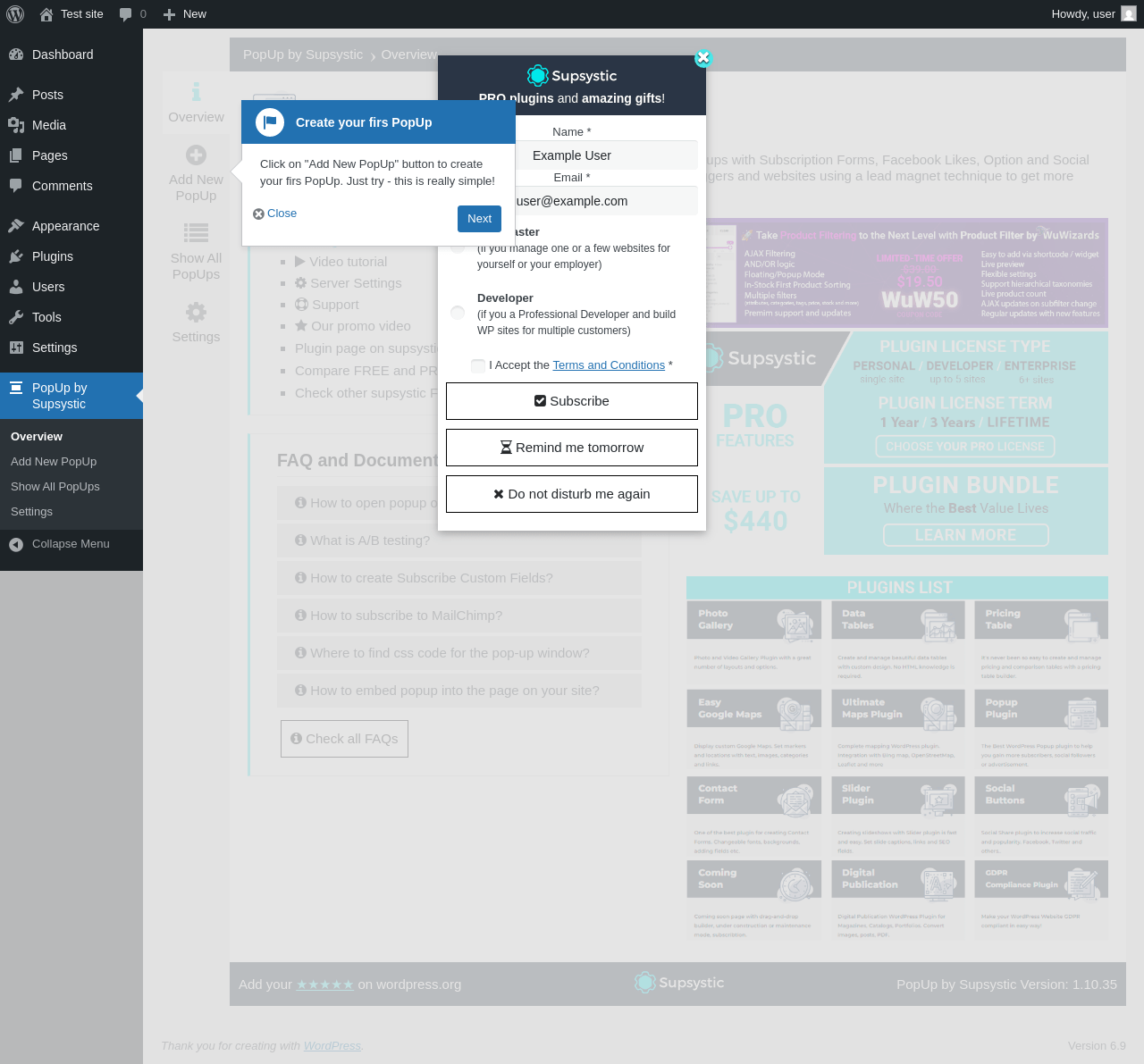Select the Developer radio option
Viewport: 1144px width, 1064px height.
[458, 313]
